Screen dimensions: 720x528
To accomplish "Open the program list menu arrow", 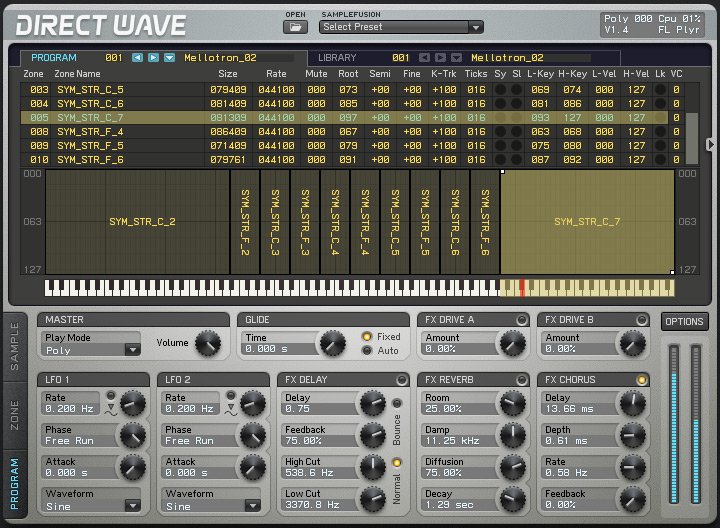I will [169, 58].
